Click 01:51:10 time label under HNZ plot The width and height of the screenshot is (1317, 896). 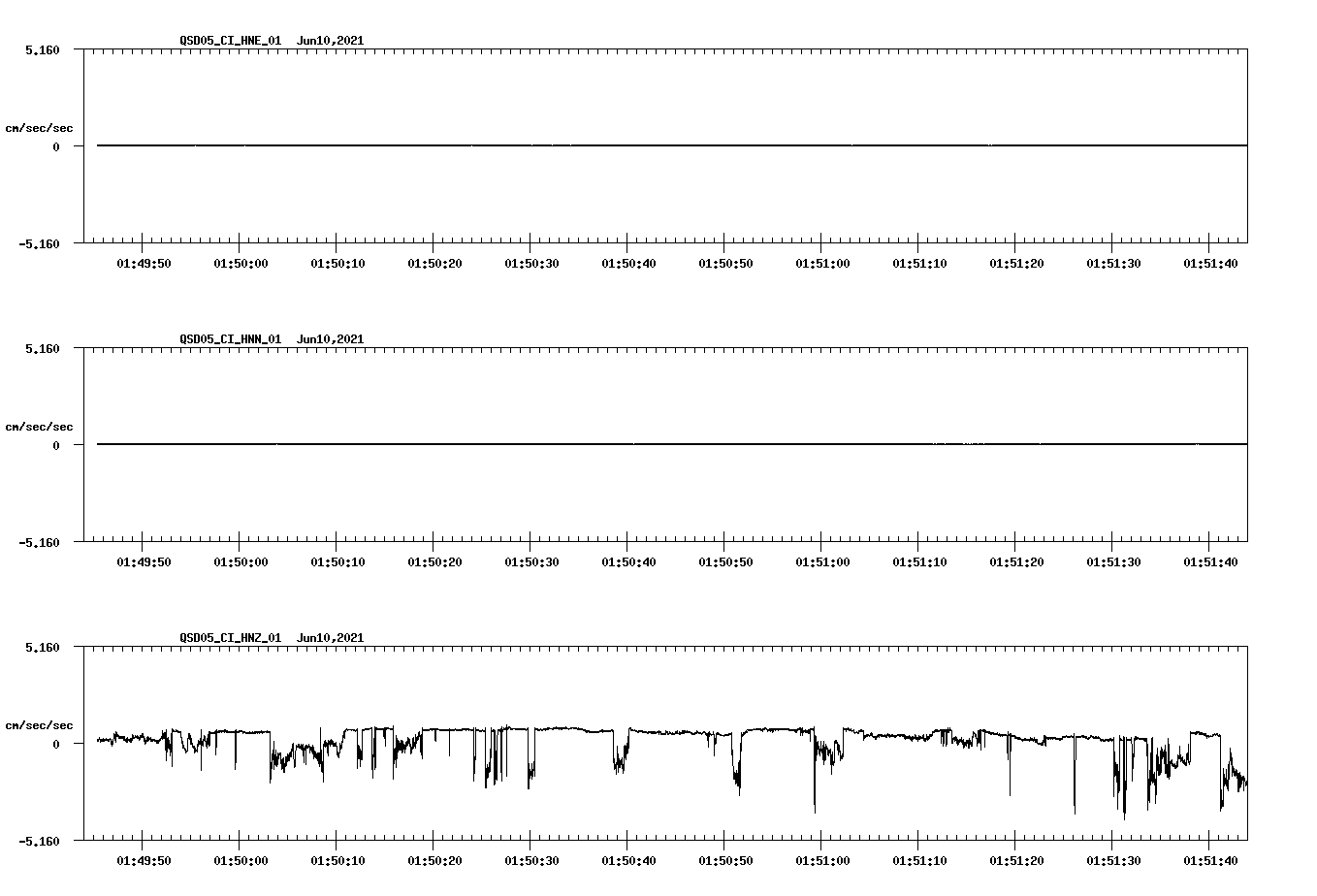pos(919,860)
